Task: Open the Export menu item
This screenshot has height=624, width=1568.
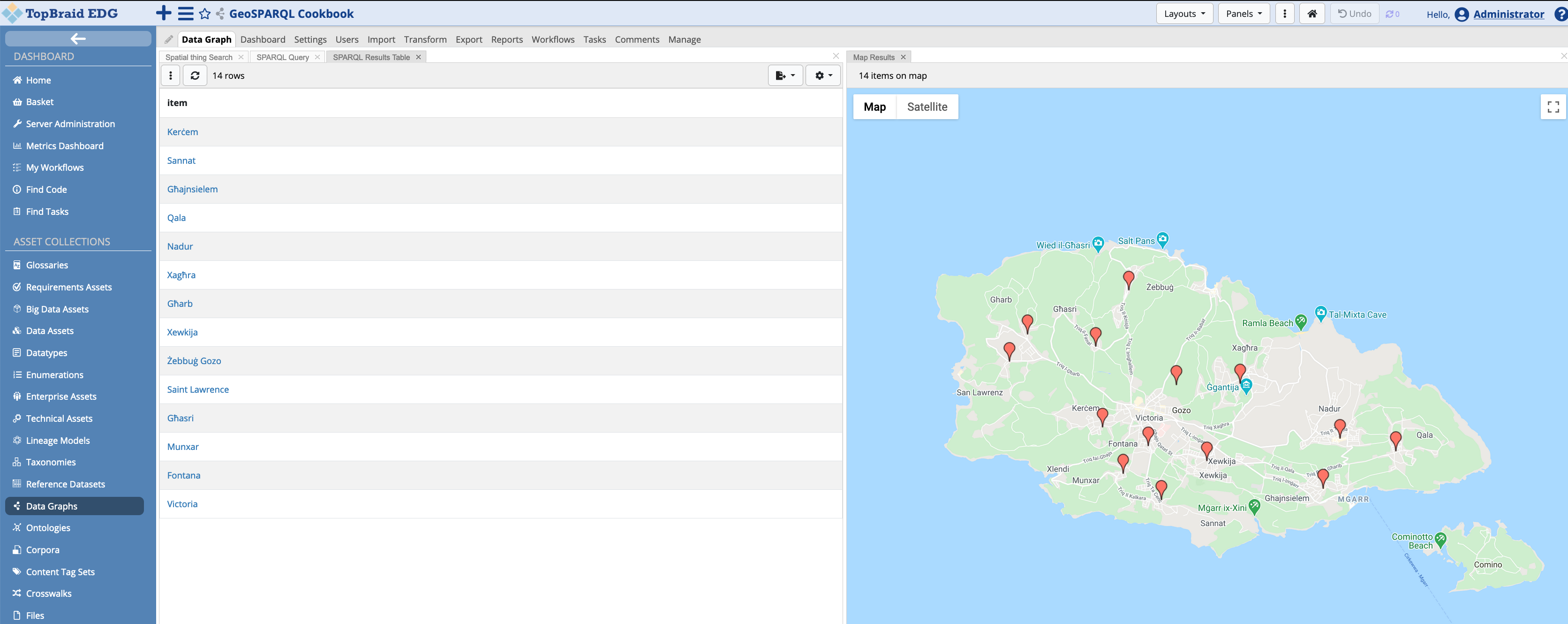Action: tap(468, 39)
